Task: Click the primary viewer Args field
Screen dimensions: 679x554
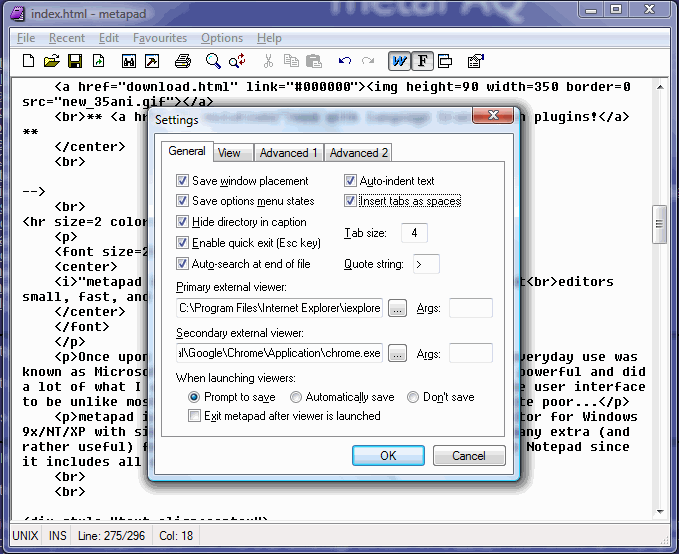Action: point(471,308)
